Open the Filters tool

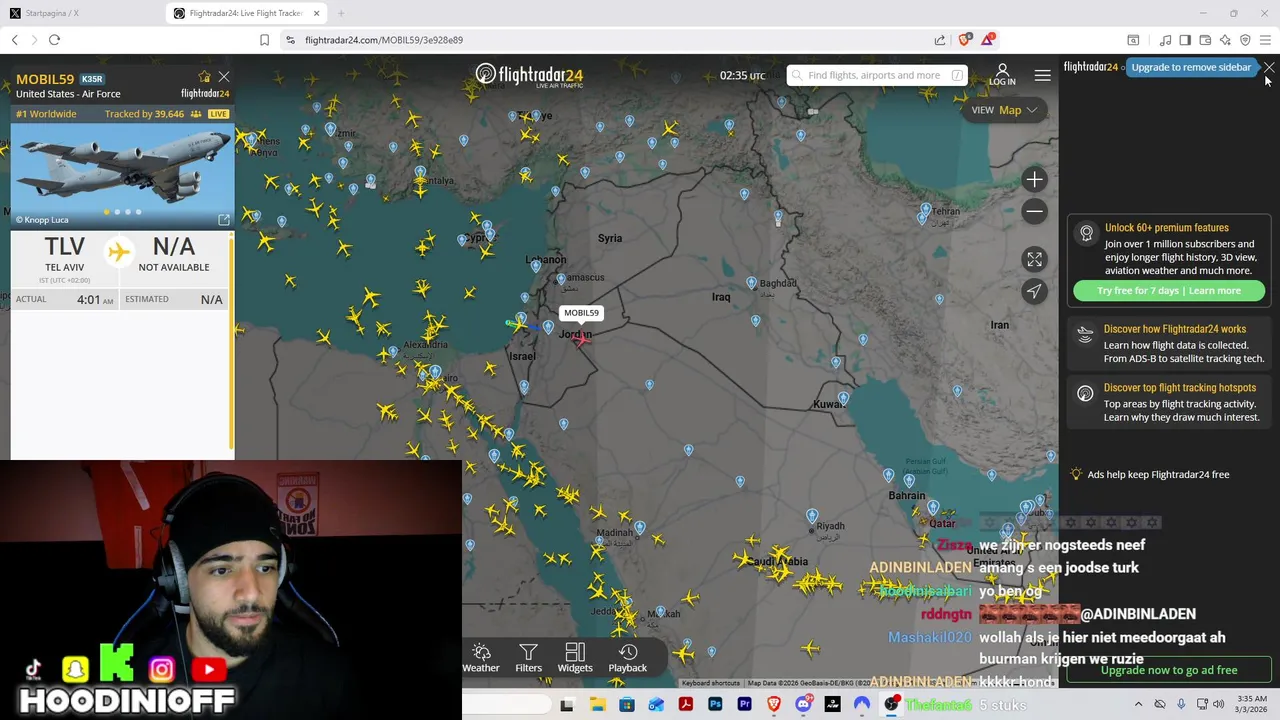tap(528, 658)
